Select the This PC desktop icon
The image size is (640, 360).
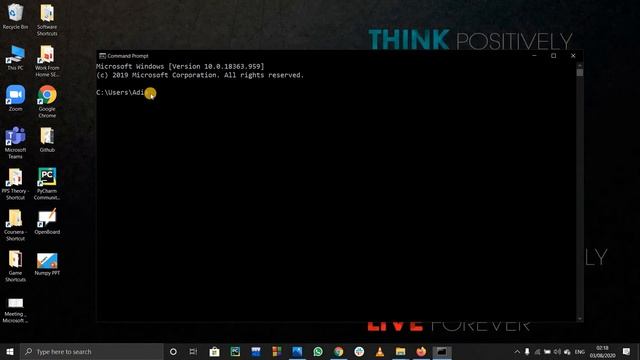click(x=15, y=58)
